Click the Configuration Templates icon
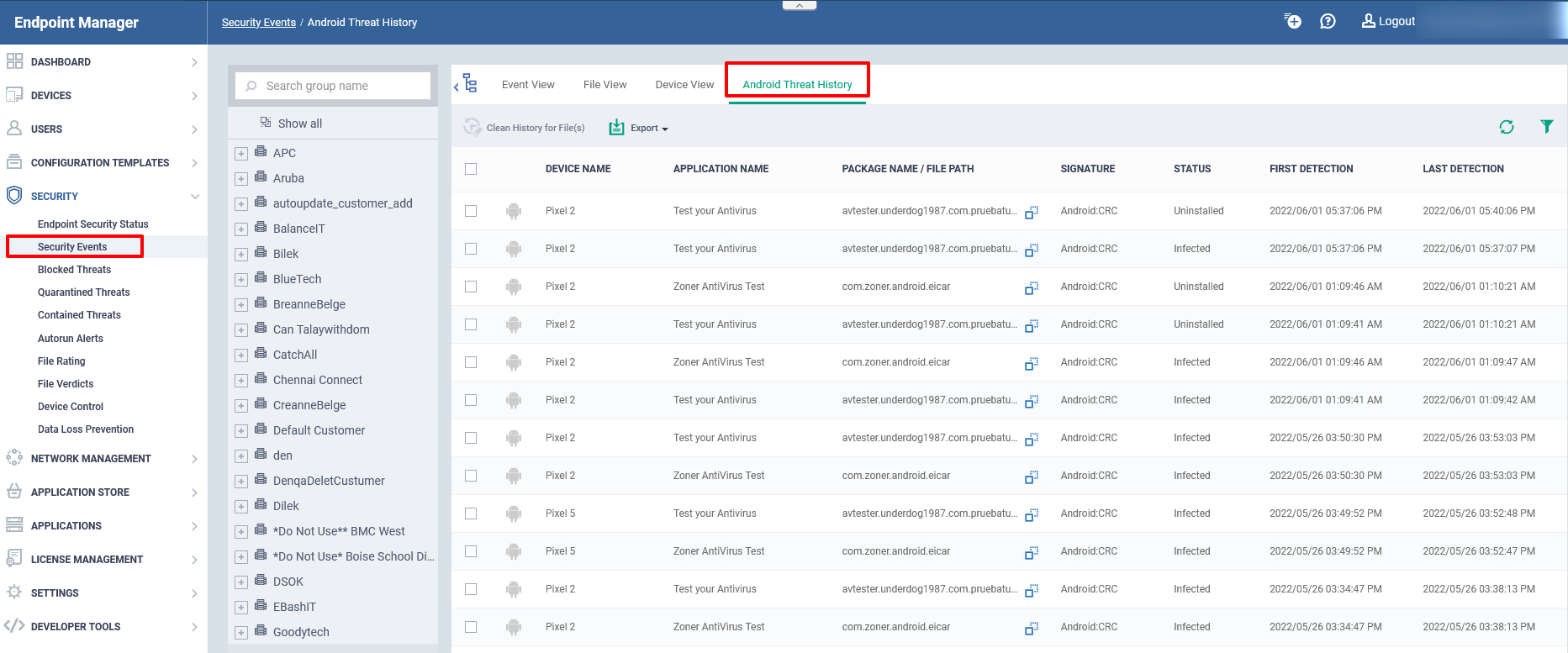 point(14,162)
